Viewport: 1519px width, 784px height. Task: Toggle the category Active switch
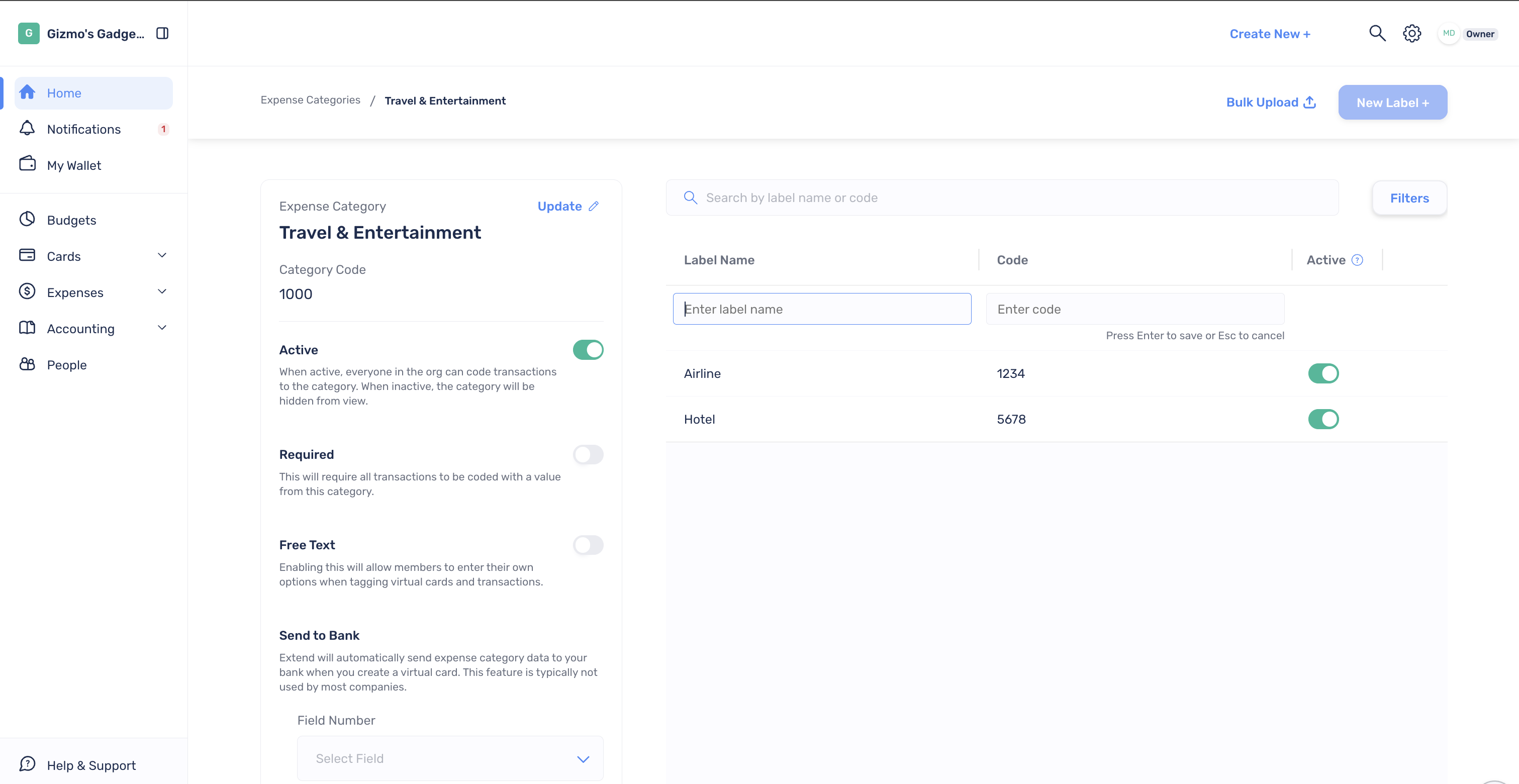[x=588, y=350]
